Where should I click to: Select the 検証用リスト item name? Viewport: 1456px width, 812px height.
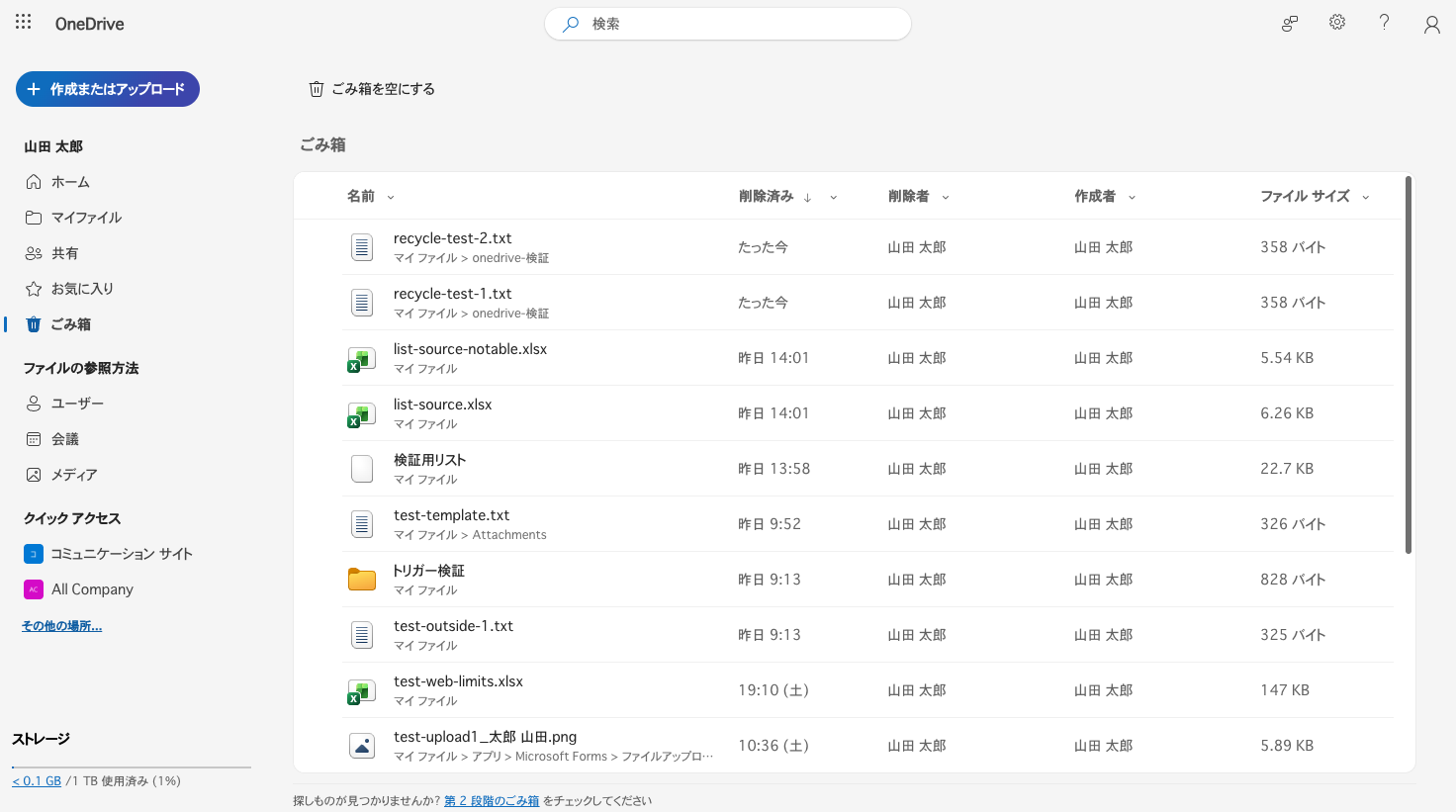tap(429, 460)
